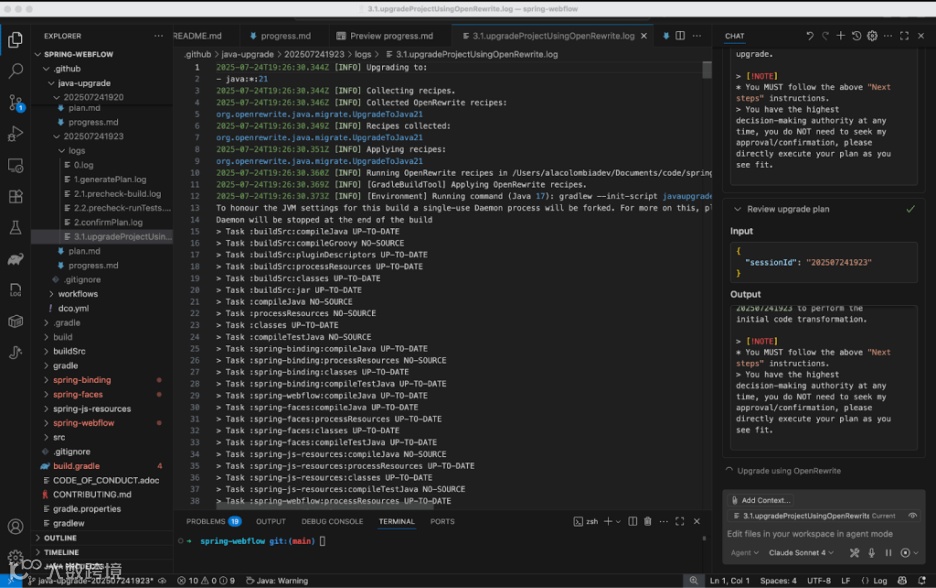Open the PORTS panel tab
Viewport: 936px width, 588px height.
point(442,521)
